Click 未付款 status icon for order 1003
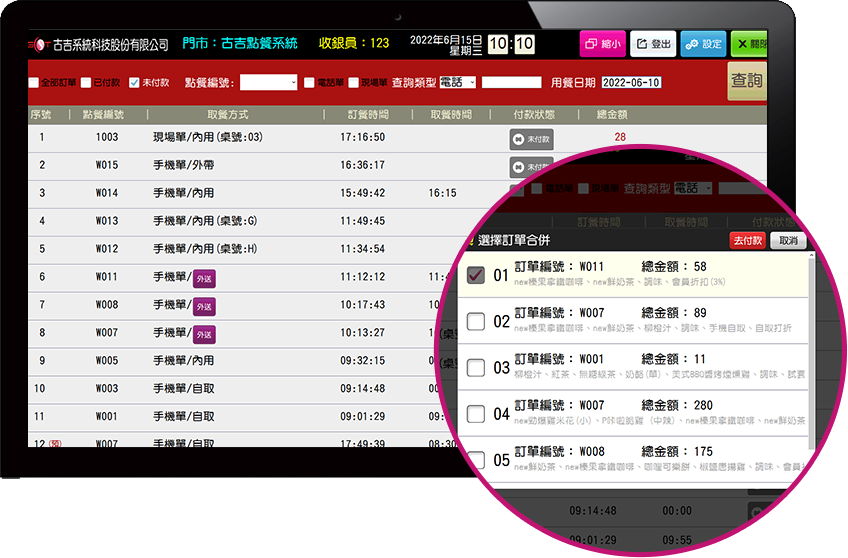This screenshot has width=848, height=558. (x=530, y=138)
